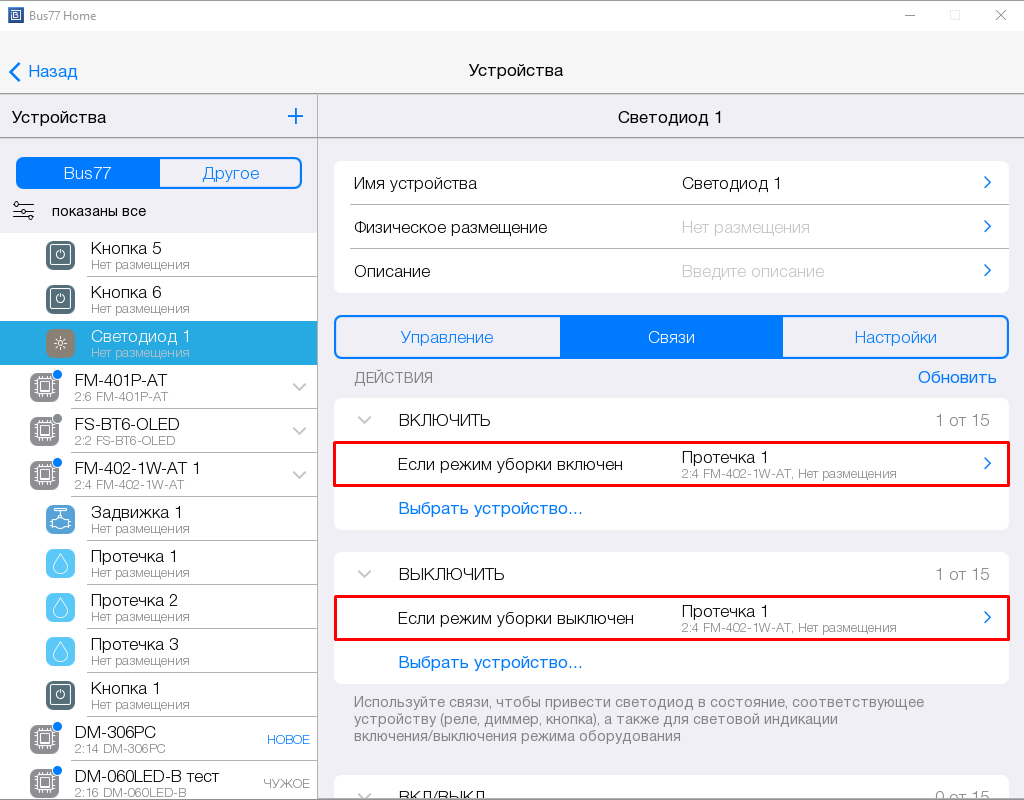Image resolution: width=1024 pixels, height=800 pixels.
Task: Switch device list to Bus77 segment
Action: (x=88, y=173)
